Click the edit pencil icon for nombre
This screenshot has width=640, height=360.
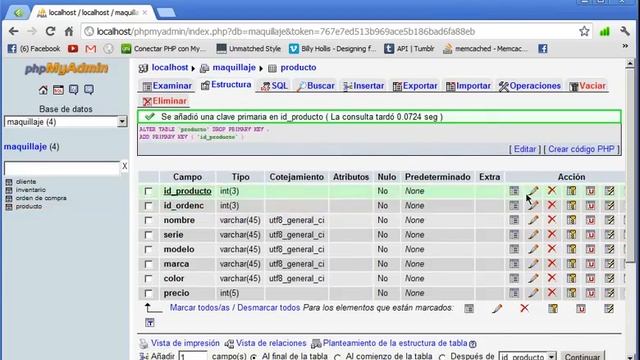(533, 220)
